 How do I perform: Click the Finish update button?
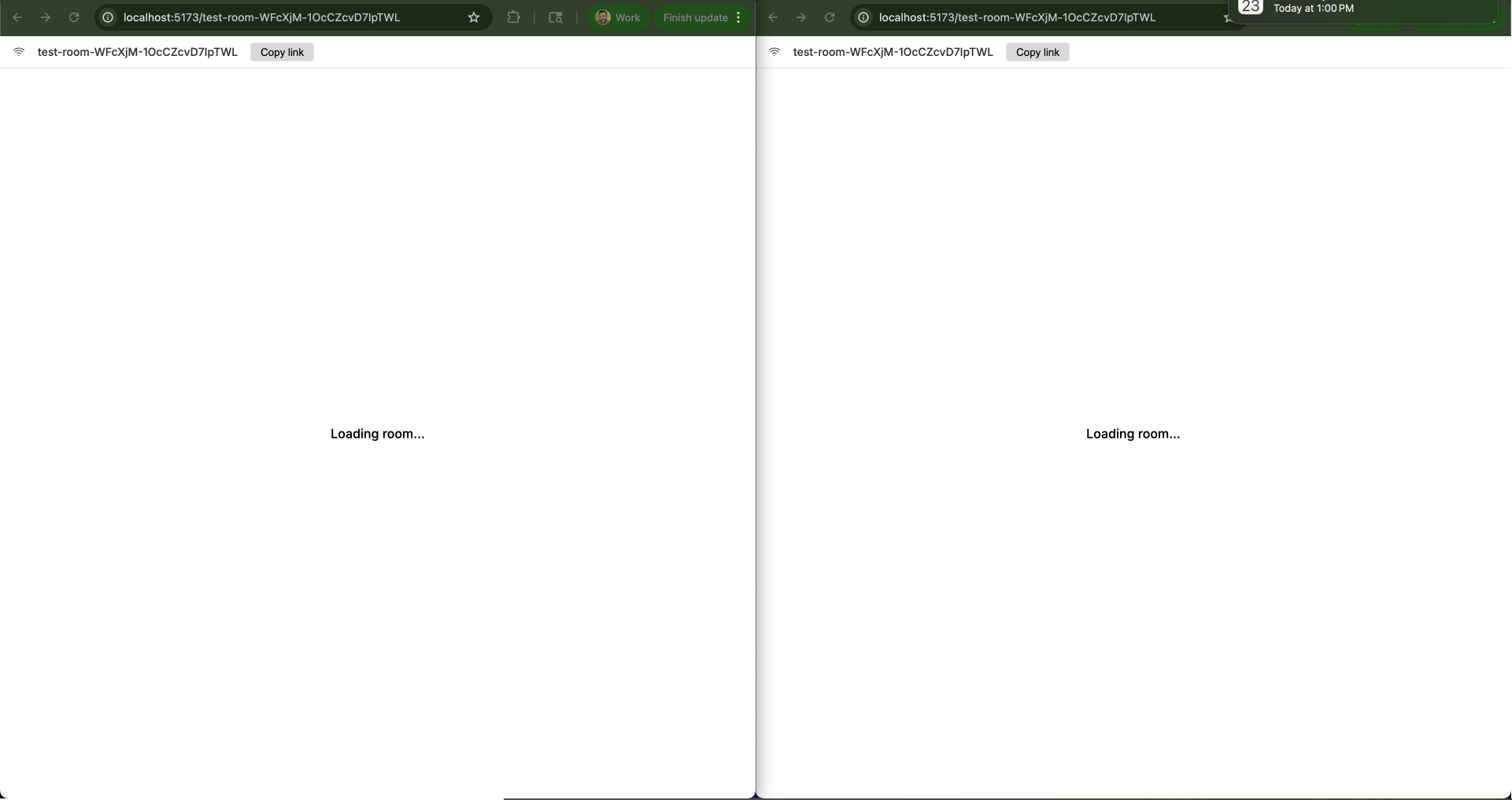pyautogui.click(x=695, y=17)
